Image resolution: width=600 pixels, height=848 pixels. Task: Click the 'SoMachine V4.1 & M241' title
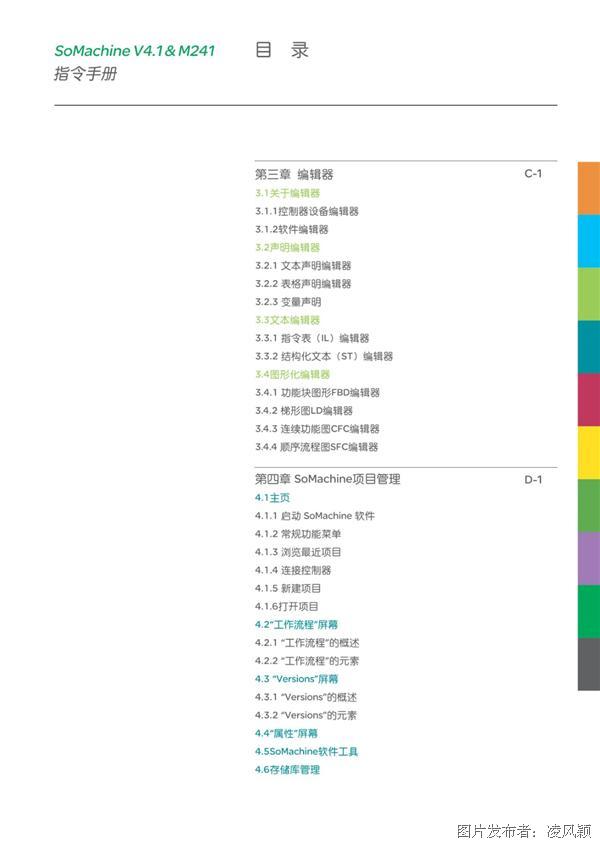pos(134,51)
